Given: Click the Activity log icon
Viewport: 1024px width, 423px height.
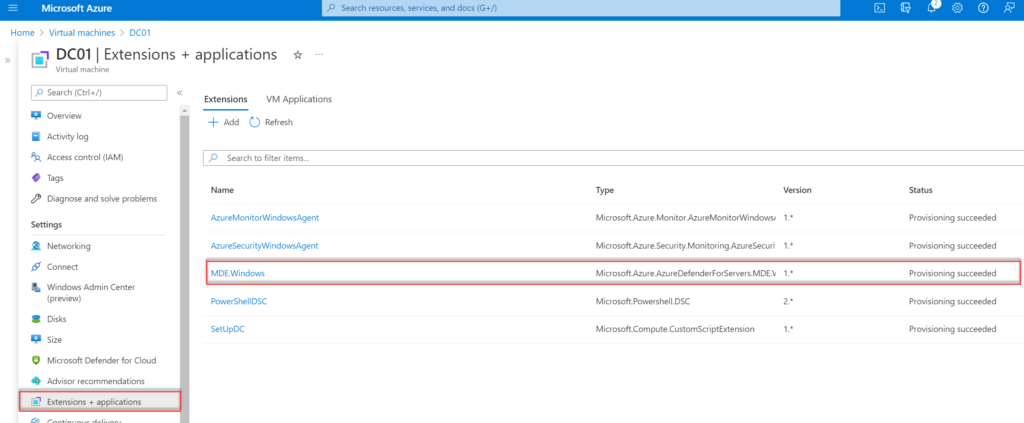Looking at the screenshot, I should tap(37, 136).
